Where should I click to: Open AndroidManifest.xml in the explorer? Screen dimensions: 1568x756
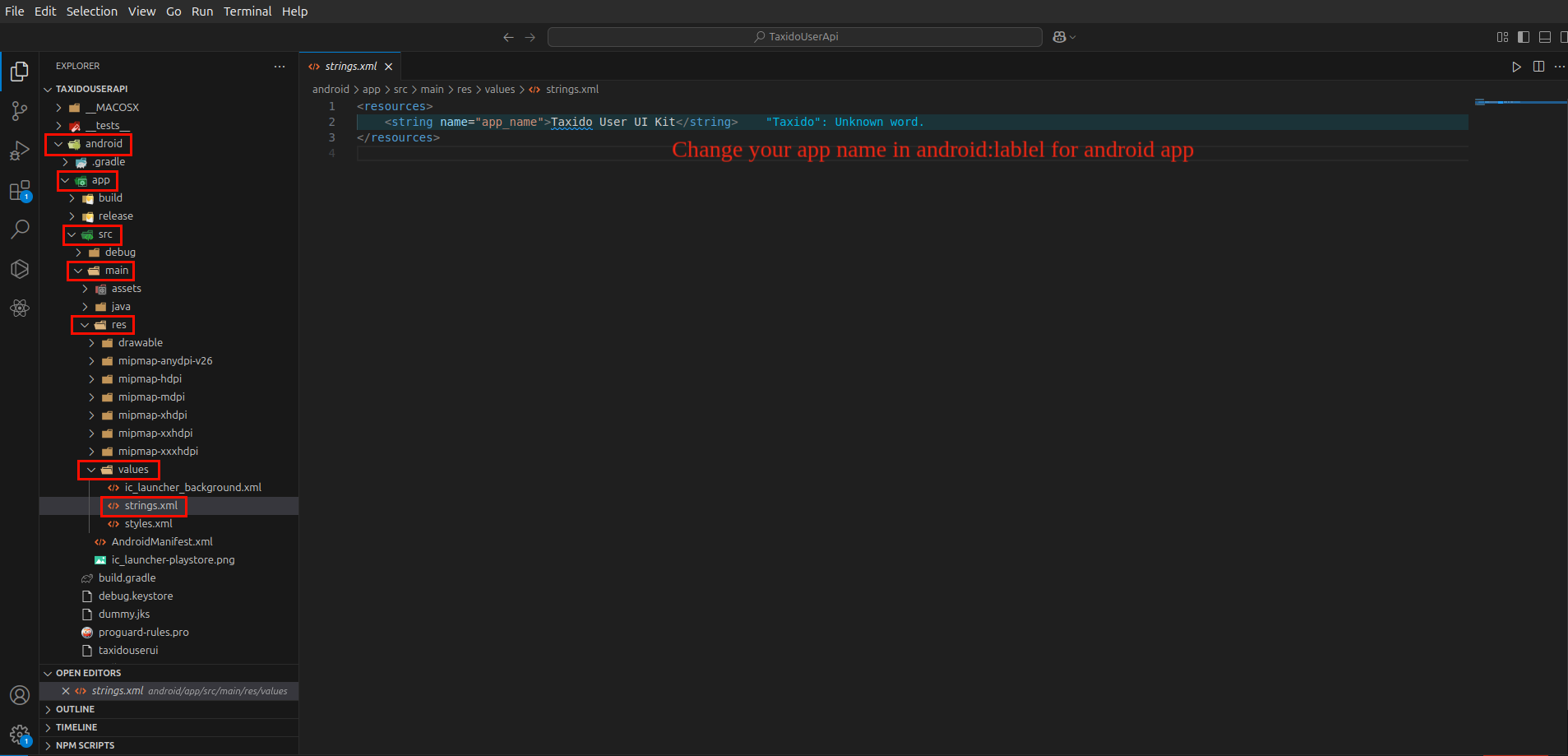point(162,542)
